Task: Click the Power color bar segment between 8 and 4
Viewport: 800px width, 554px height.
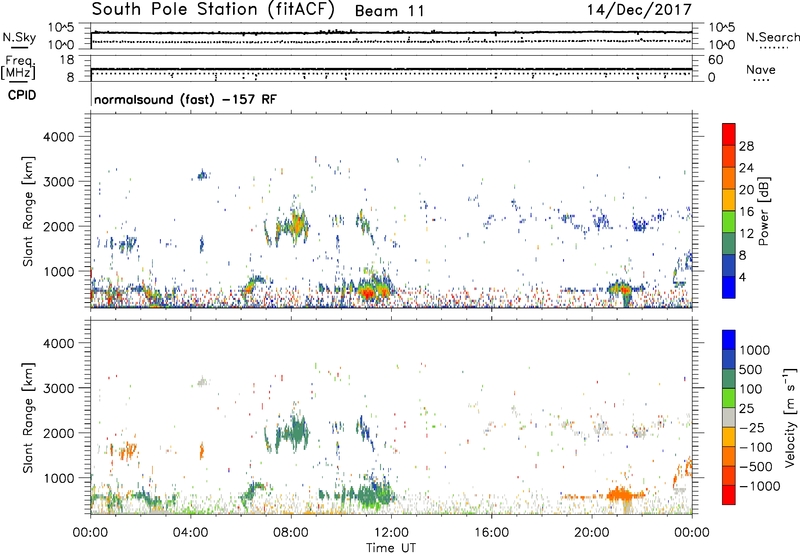Action: click(729, 265)
